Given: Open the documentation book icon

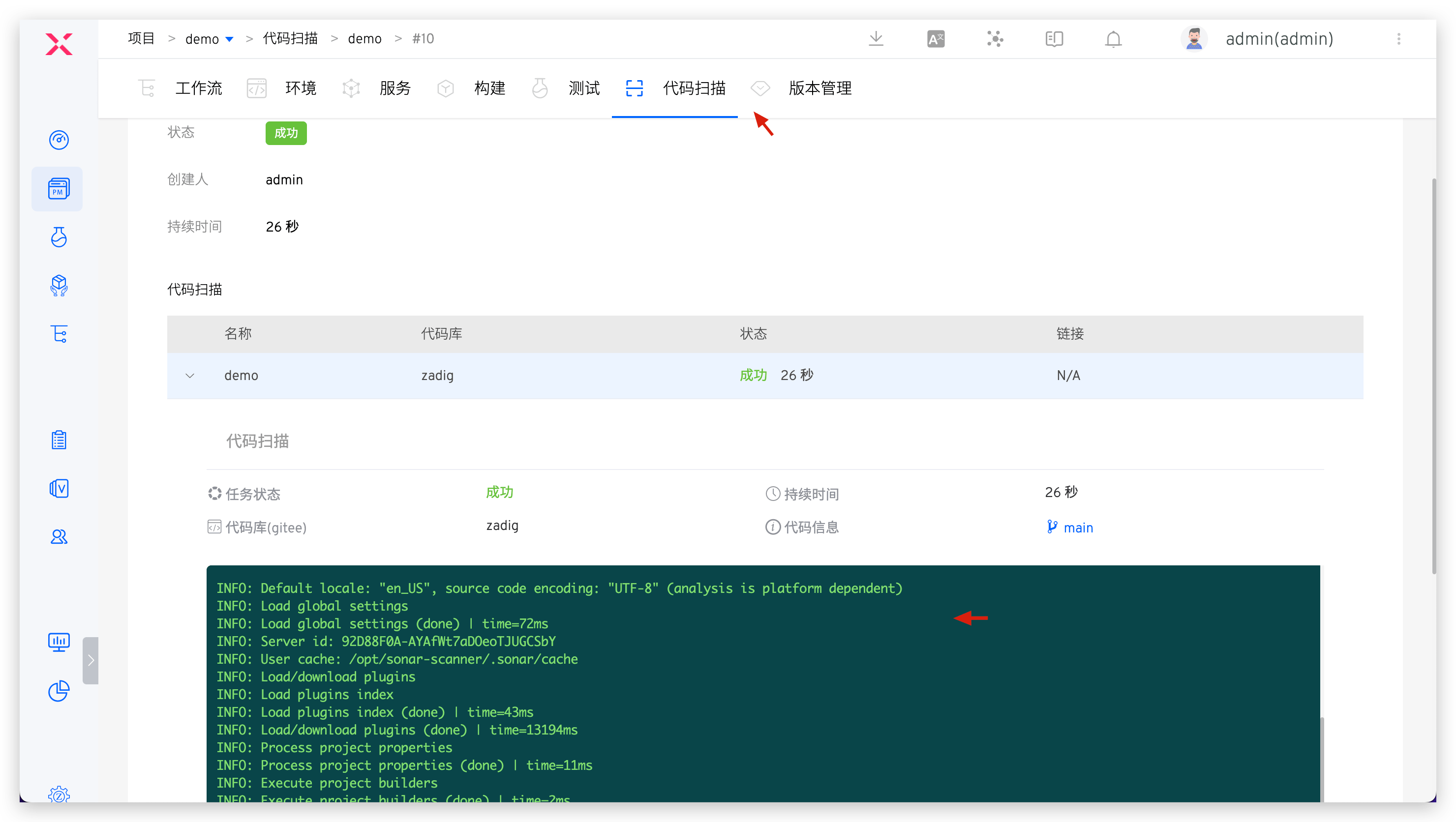Looking at the screenshot, I should 1054,39.
